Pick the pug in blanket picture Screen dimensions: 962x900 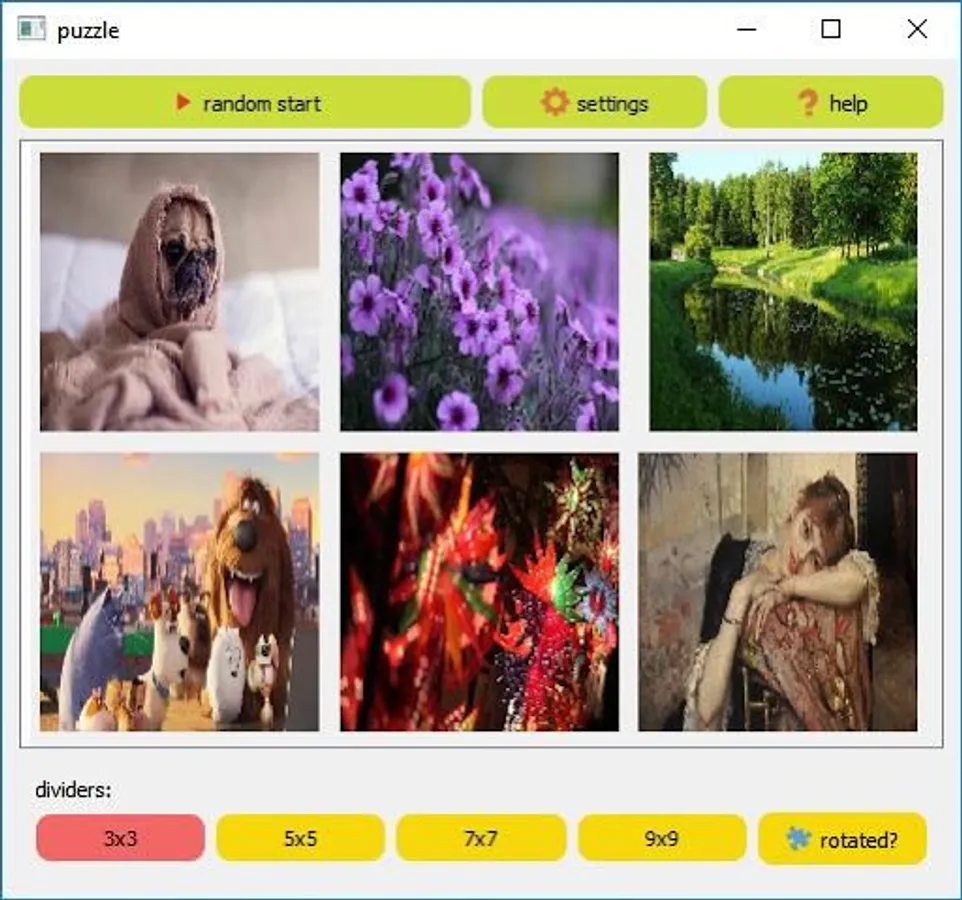pyautogui.click(x=180, y=292)
